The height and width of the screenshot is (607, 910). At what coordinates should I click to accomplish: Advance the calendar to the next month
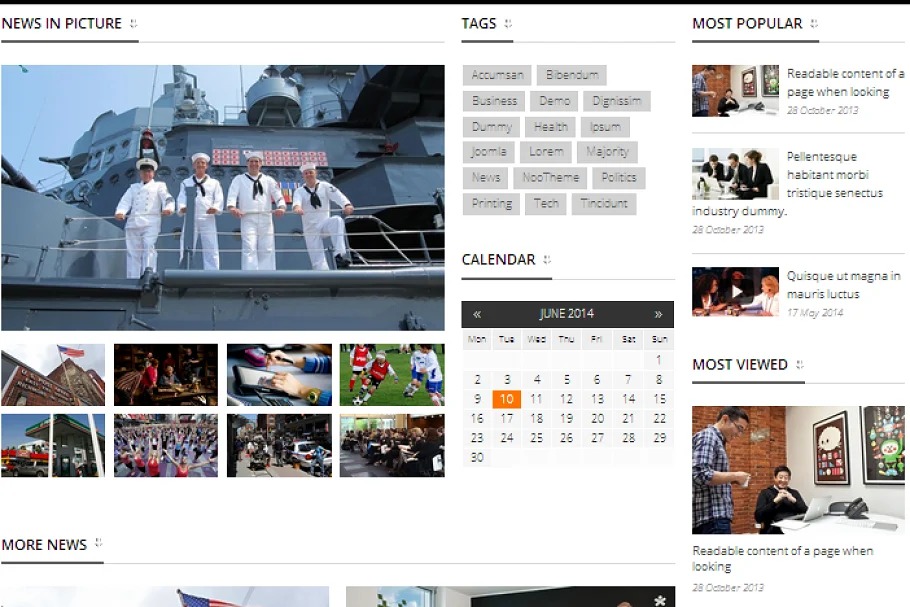point(658,314)
